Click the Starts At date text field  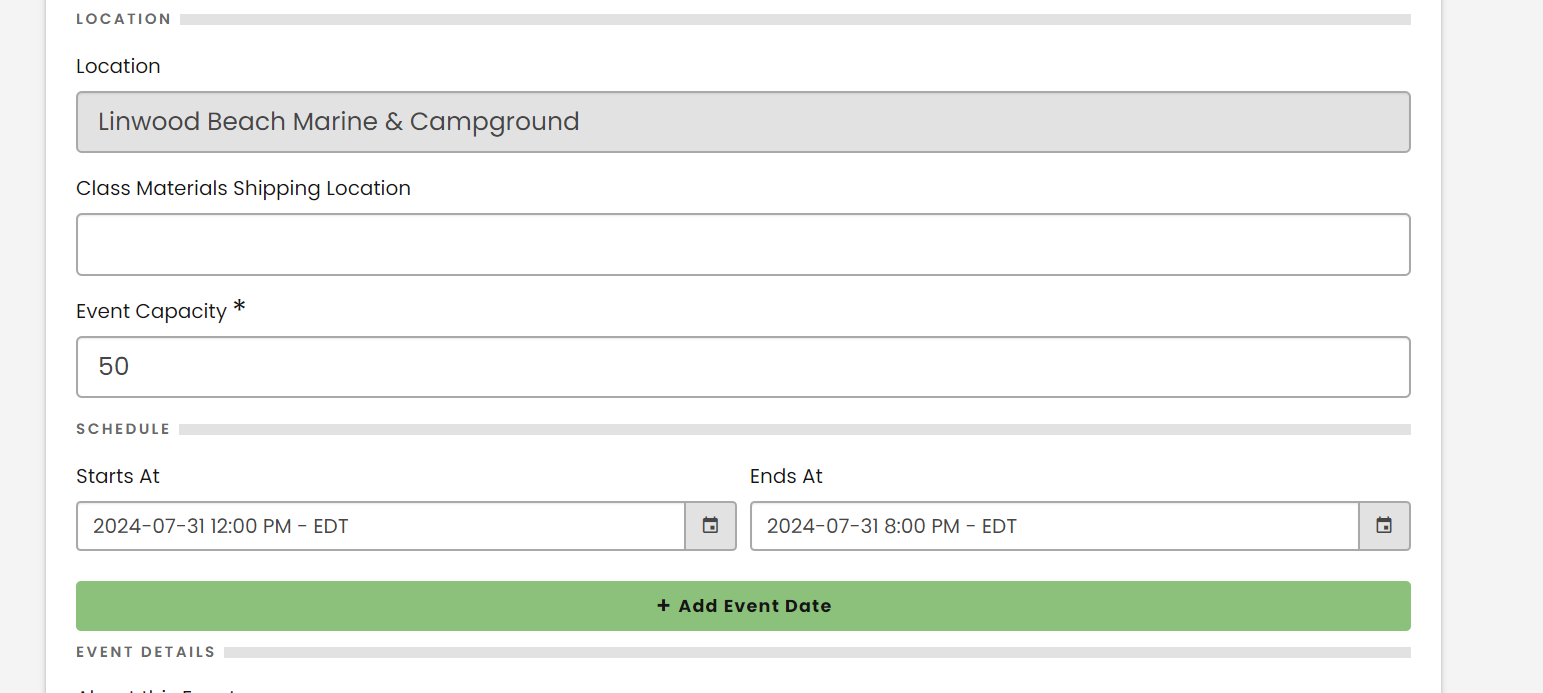380,526
